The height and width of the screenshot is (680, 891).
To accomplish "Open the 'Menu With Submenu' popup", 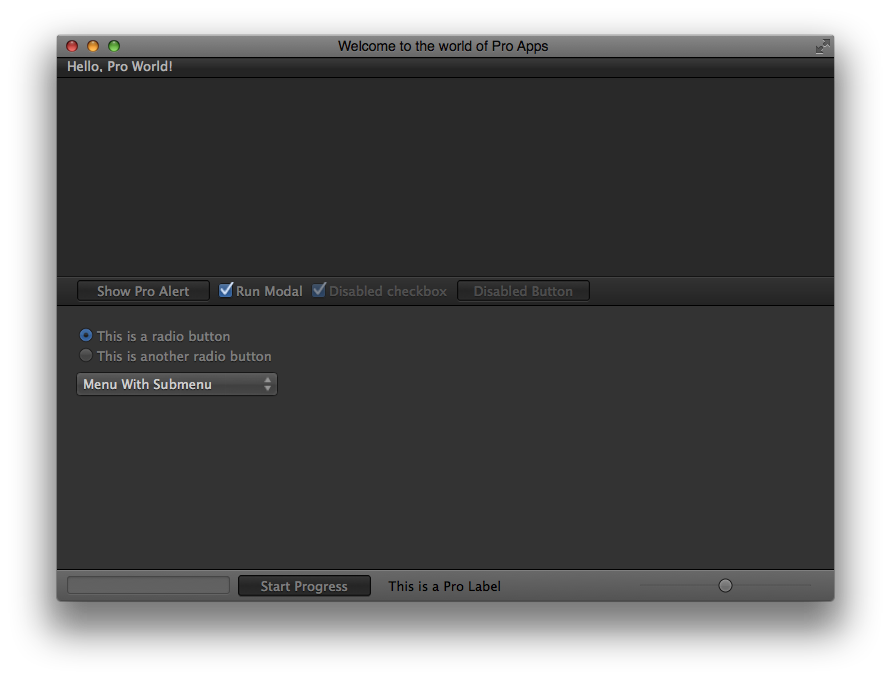I will tap(170, 384).
